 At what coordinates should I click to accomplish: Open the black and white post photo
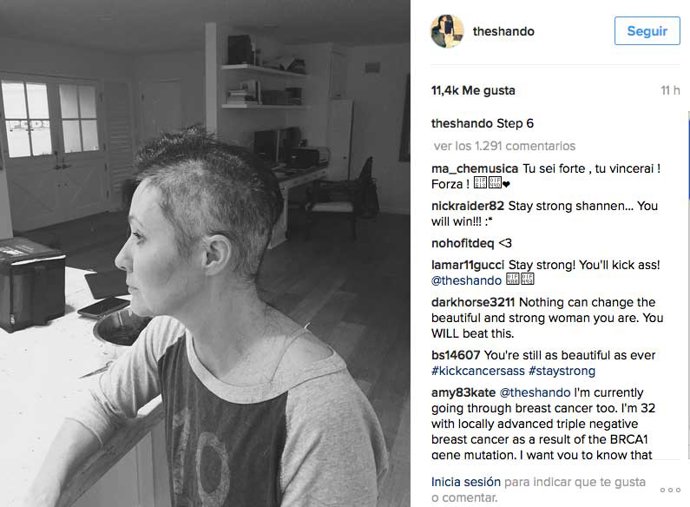coord(205,254)
